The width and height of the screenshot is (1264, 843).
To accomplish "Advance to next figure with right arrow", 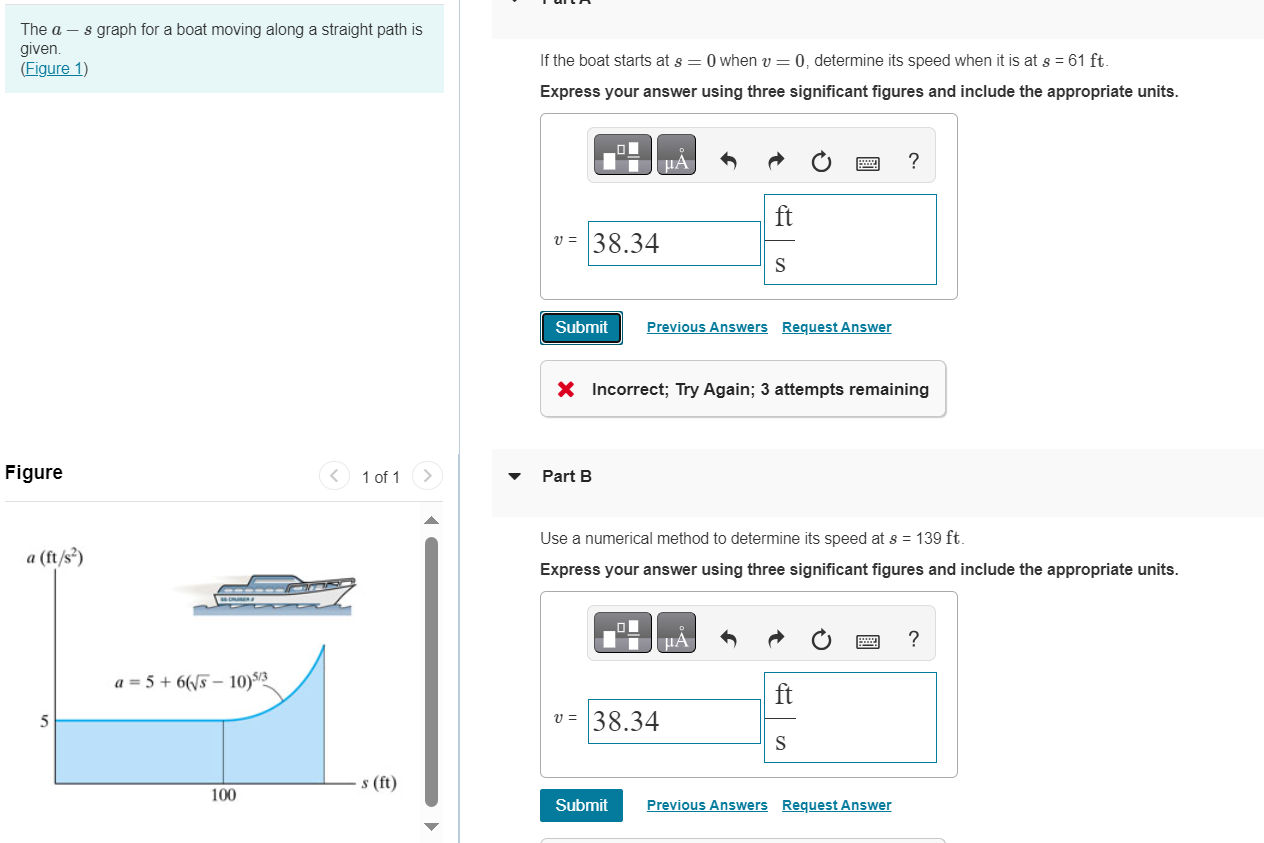I will [427, 476].
